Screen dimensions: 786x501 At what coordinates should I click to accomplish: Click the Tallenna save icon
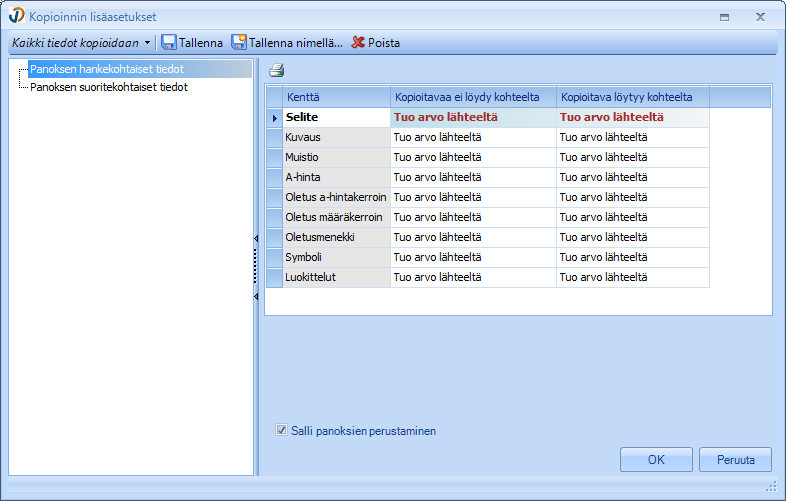click(x=168, y=43)
